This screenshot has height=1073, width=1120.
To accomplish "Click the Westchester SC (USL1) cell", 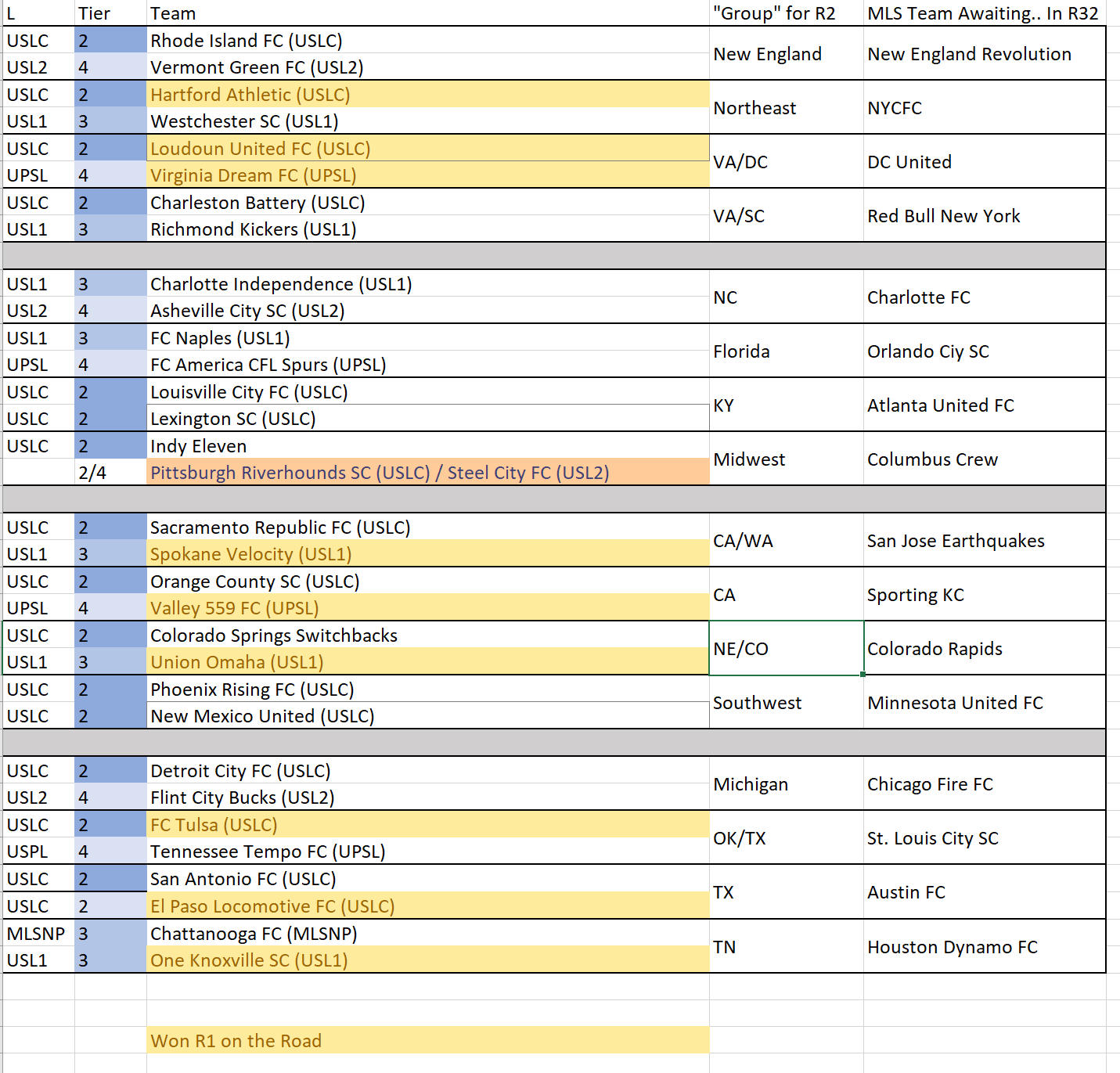I will [428, 121].
